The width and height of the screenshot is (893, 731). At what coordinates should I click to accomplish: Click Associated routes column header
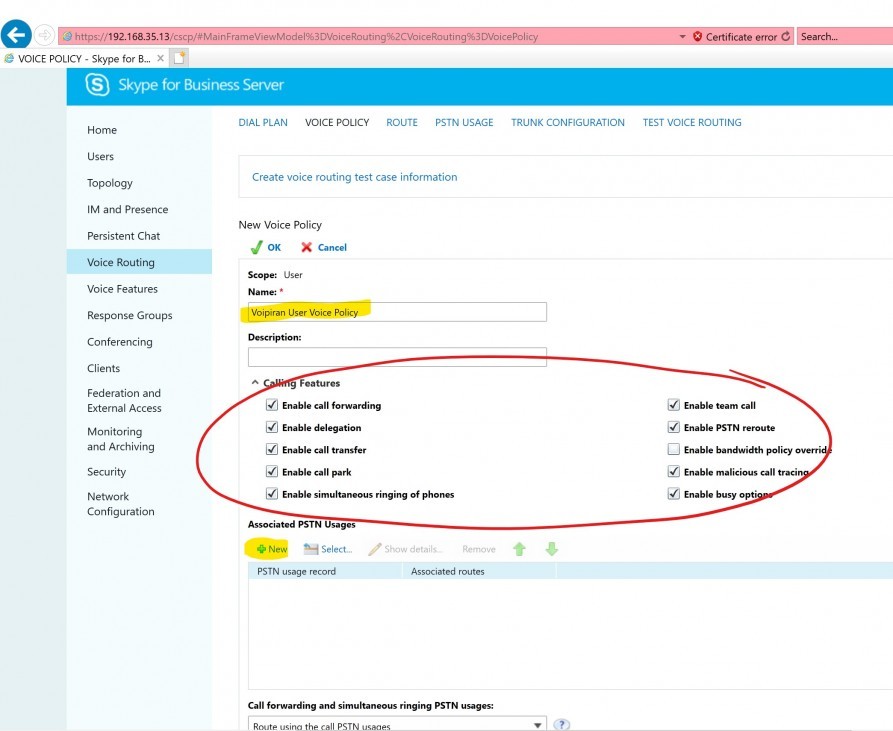pyautogui.click(x=479, y=571)
